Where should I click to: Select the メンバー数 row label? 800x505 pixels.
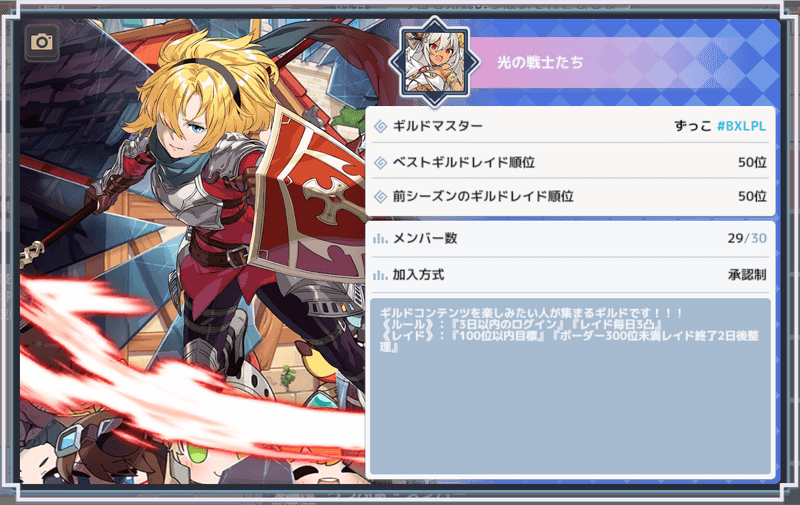[425, 238]
